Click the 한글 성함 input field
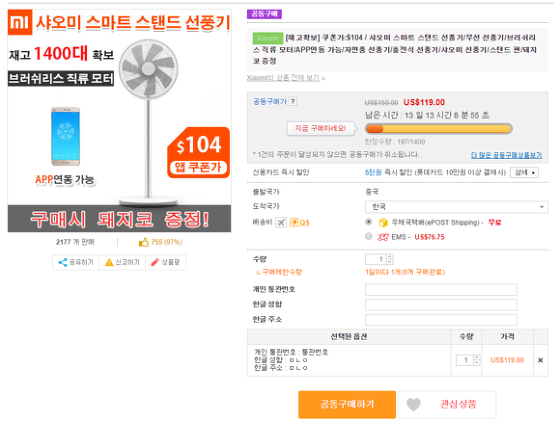This screenshot has width=560, height=422. click(441, 305)
